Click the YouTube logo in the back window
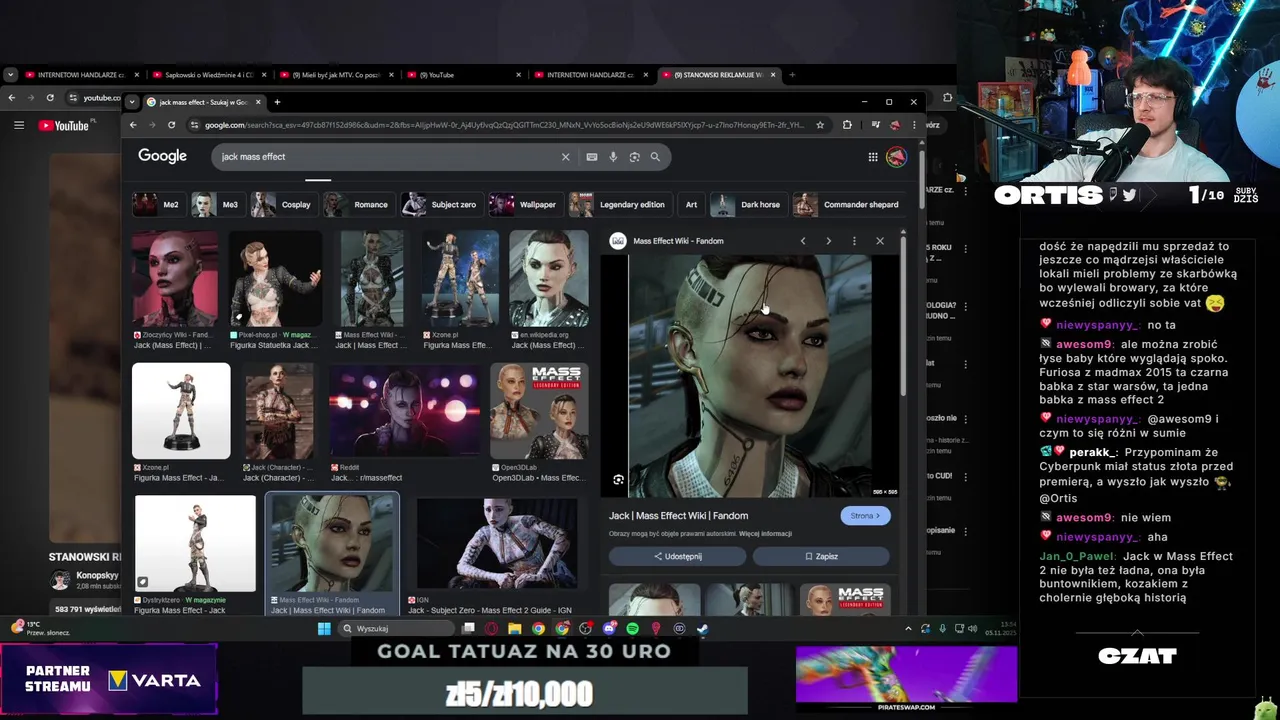Viewport: 1280px width, 720px height. click(64, 125)
